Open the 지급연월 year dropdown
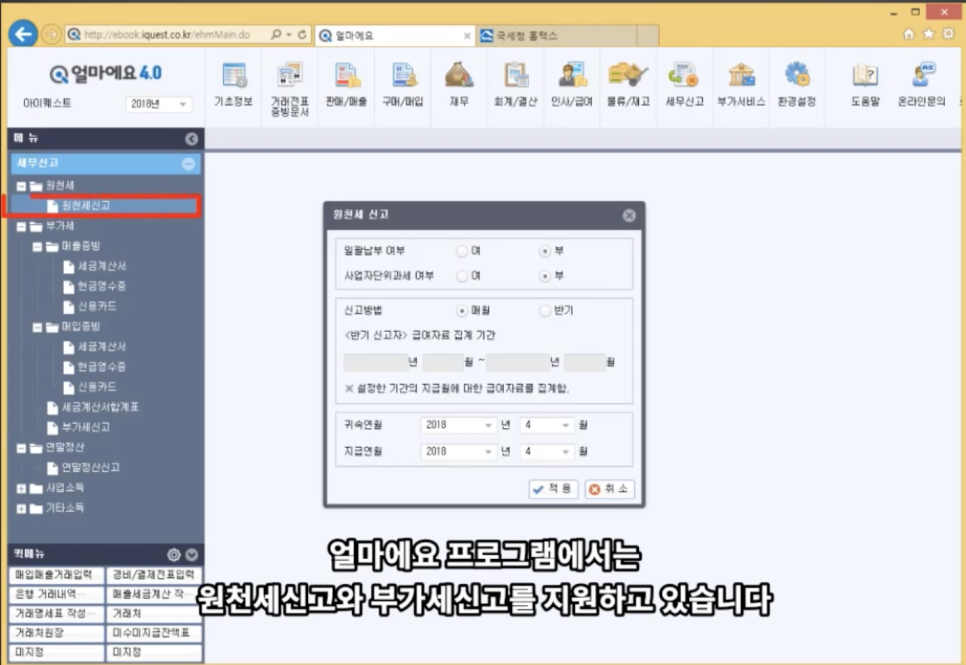Screen dimensions: 966x665 coord(458,452)
